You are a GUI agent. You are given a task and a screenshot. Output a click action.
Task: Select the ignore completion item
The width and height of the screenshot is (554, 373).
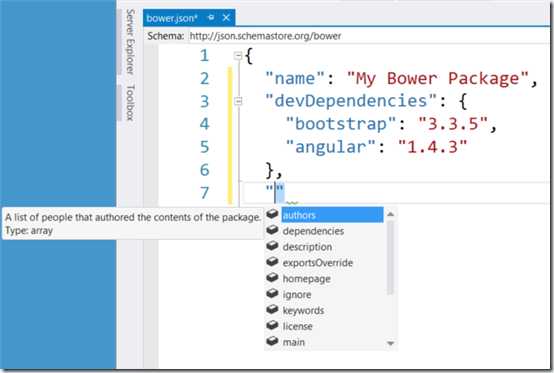297,295
